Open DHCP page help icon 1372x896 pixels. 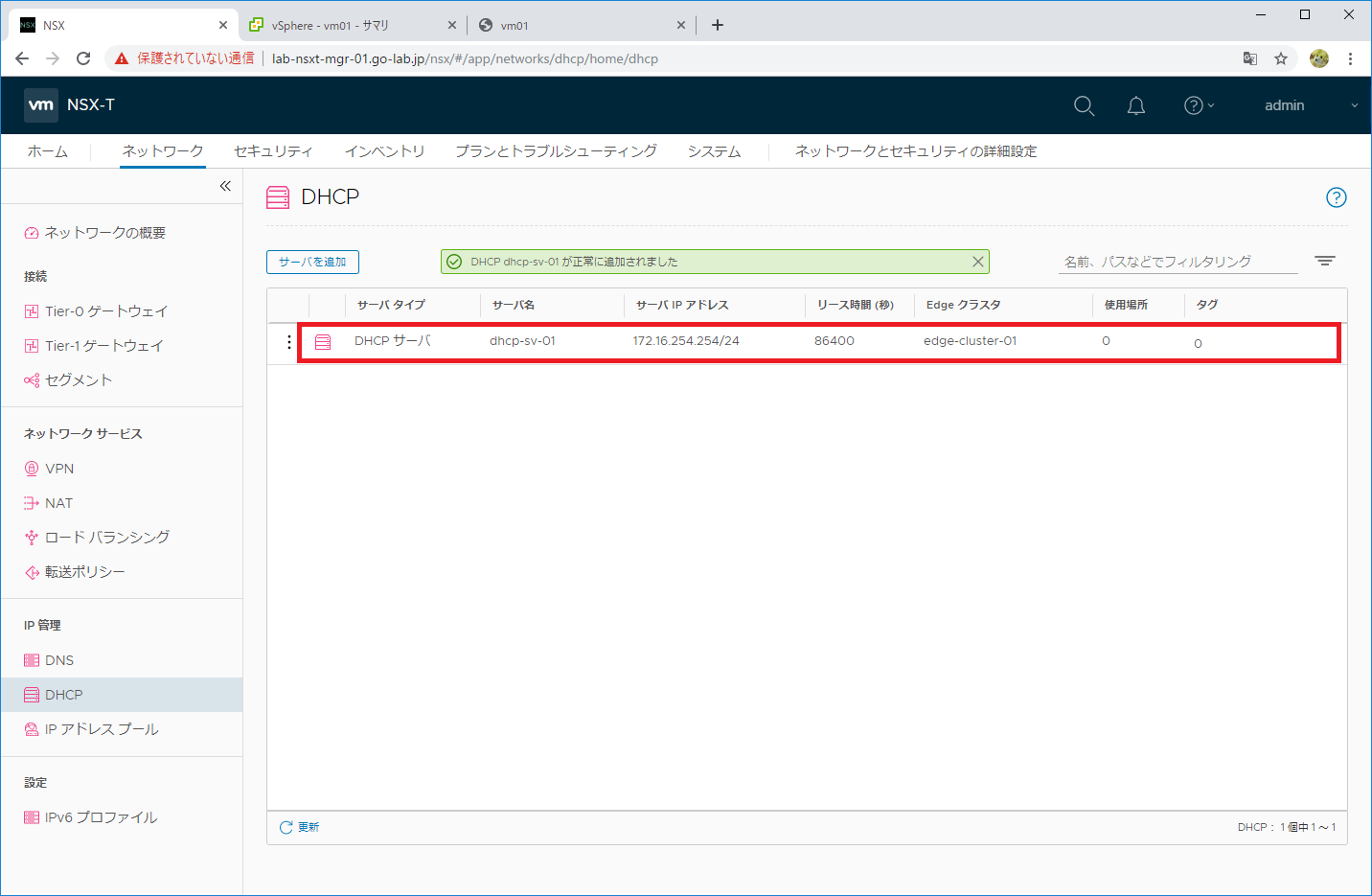(1336, 197)
